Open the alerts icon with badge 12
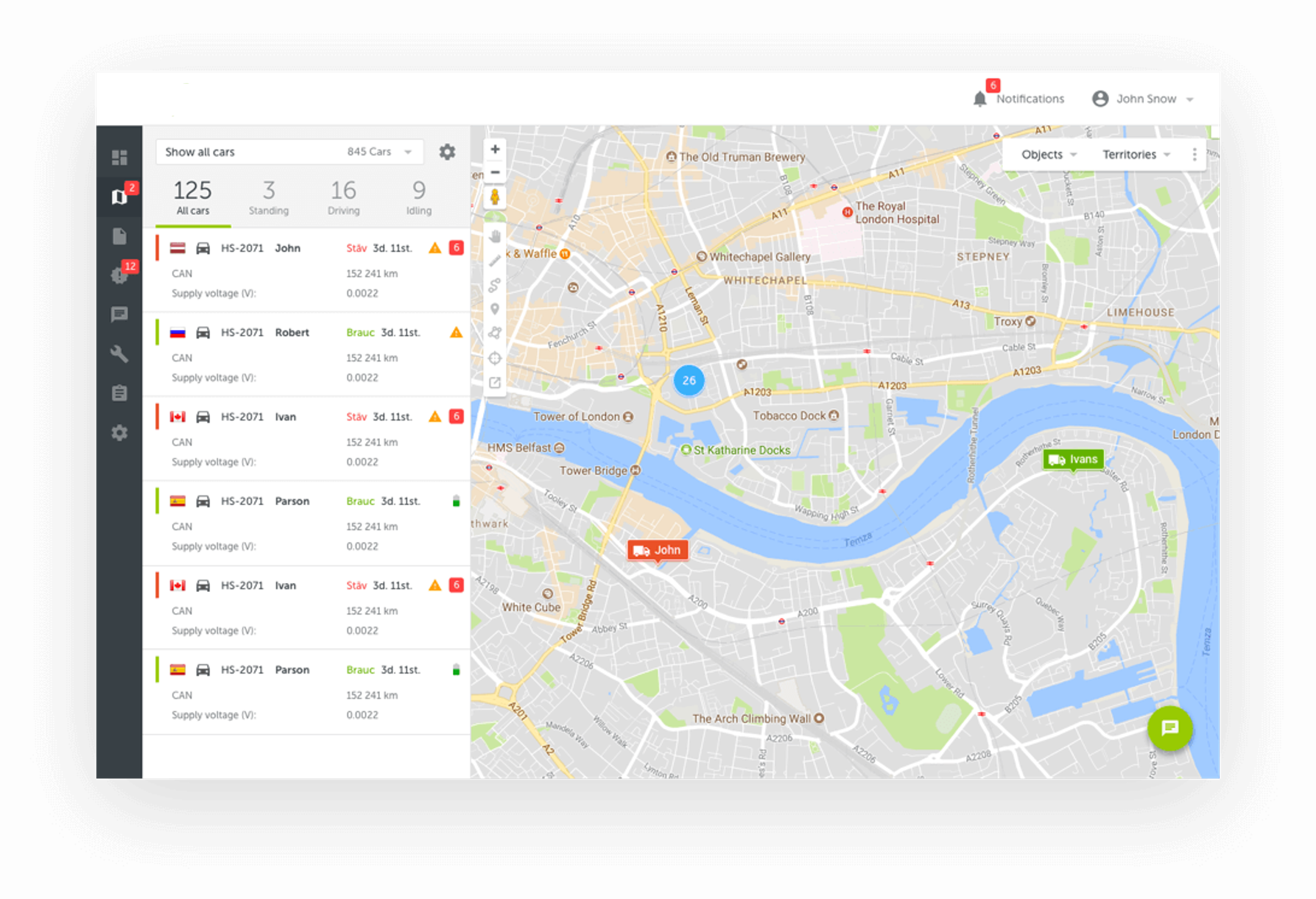The image size is (1316, 899). [x=120, y=275]
